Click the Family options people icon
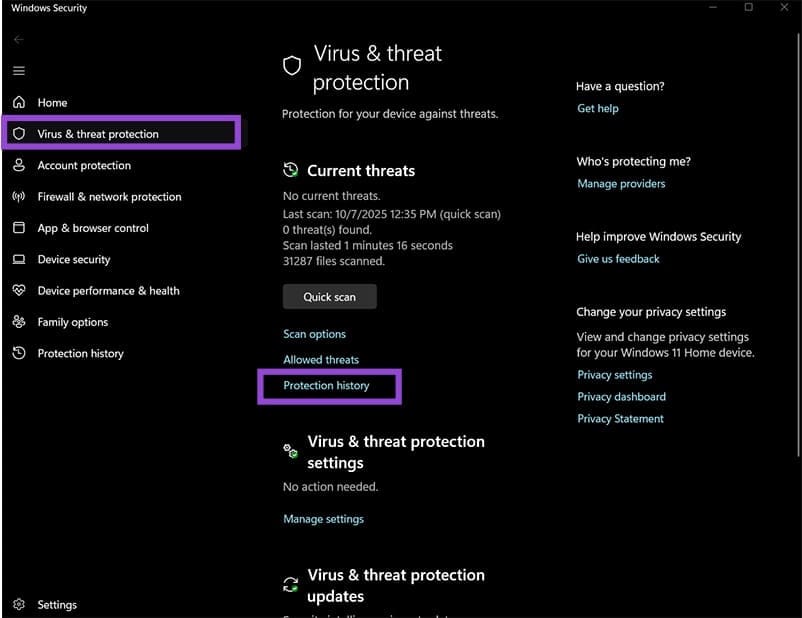Viewport: 802px width, 618px height. [x=18, y=322]
